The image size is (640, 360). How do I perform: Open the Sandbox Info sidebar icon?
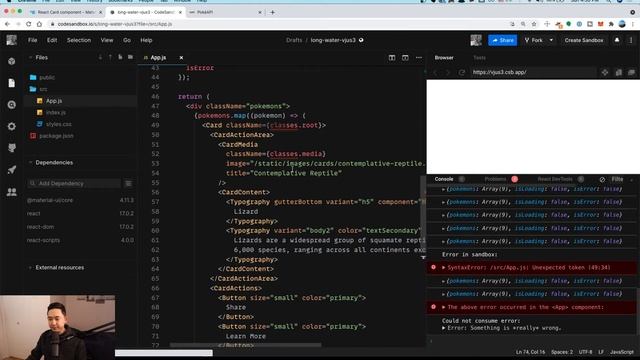coord(11,61)
